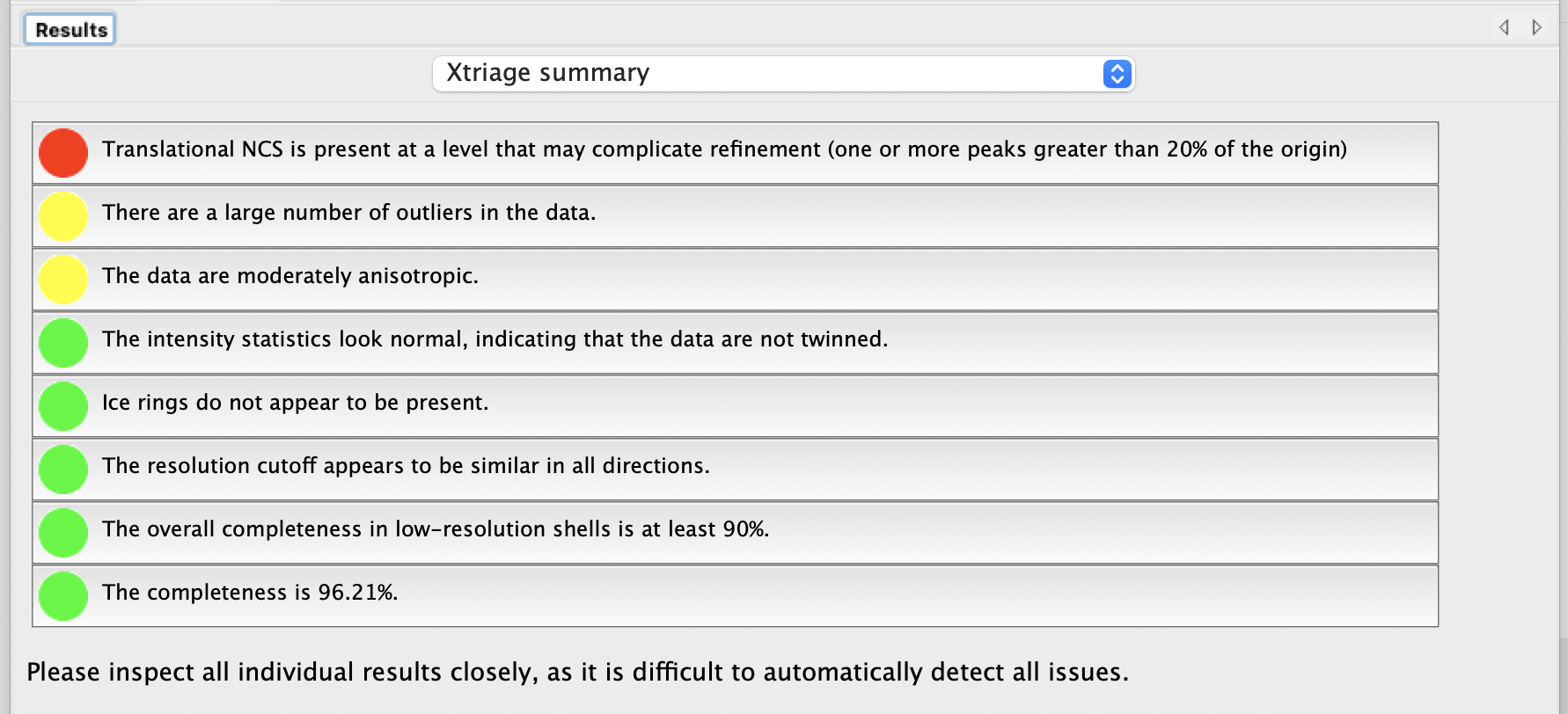The height and width of the screenshot is (714, 1568).
Task: Click green indicator for low-resolution completeness
Action: (63, 533)
